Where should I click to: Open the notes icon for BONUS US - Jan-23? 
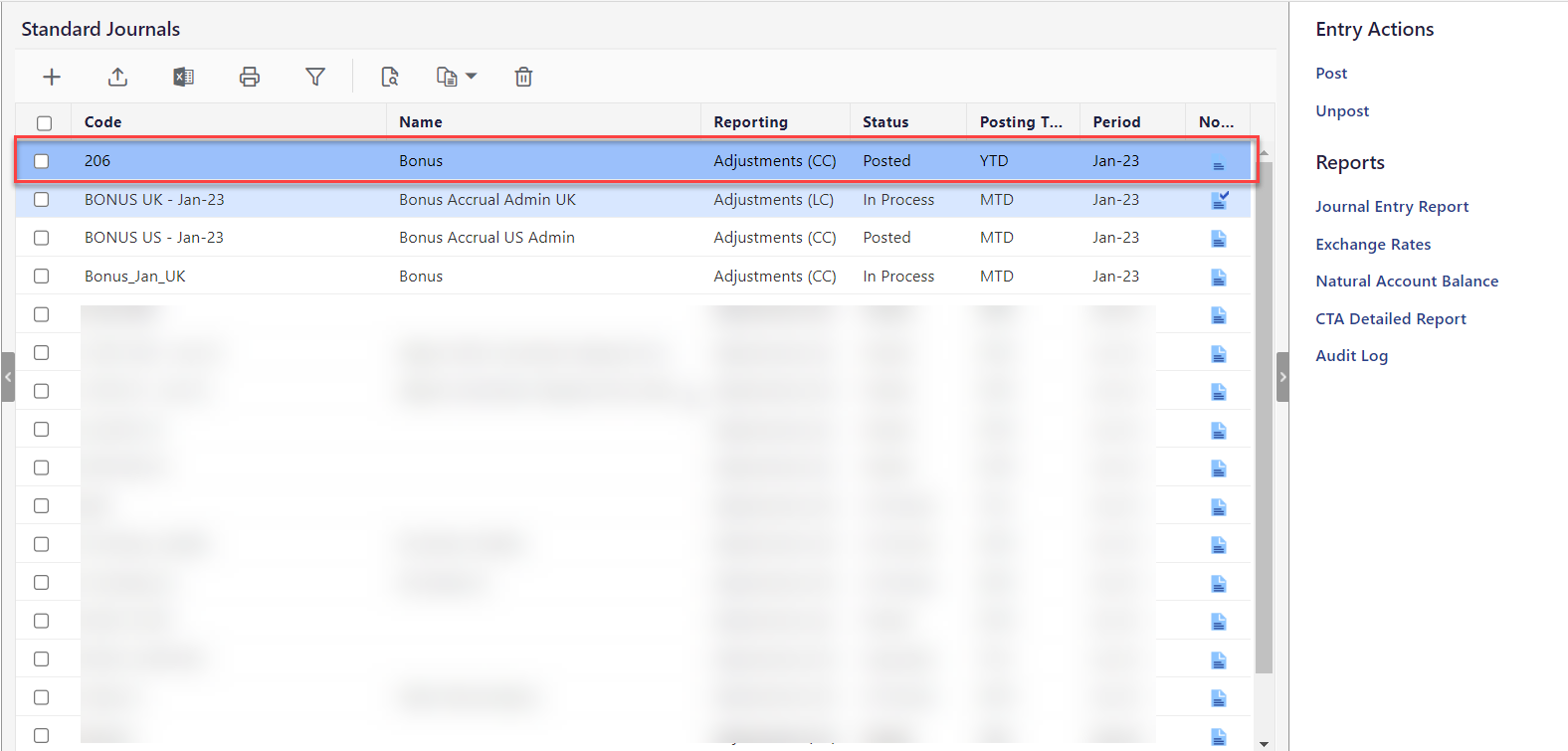point(1218,239)
